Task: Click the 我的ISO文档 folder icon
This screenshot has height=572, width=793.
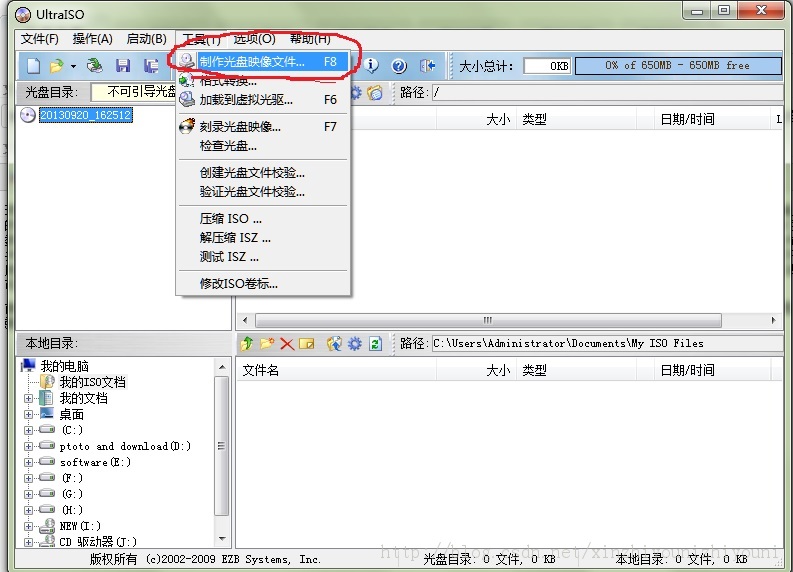Action: coord(47,381)
